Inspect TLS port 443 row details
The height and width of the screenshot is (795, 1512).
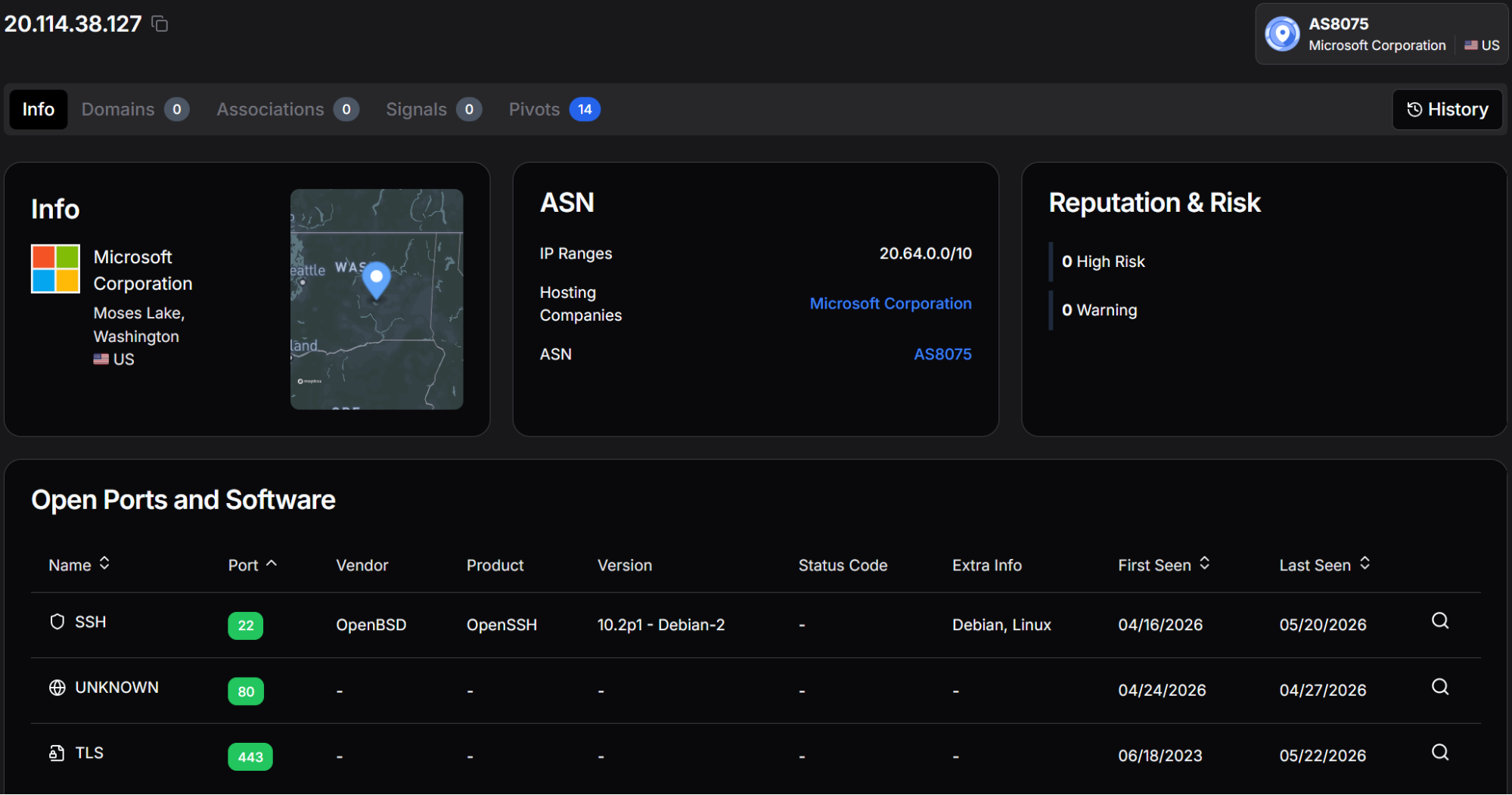(1440, 753)
